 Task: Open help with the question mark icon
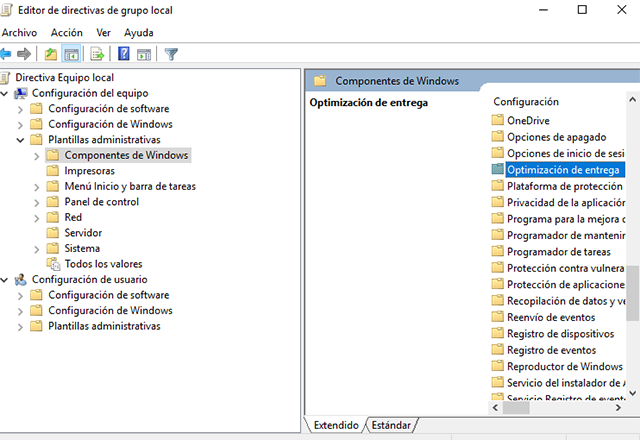click(x=124, y=54)
